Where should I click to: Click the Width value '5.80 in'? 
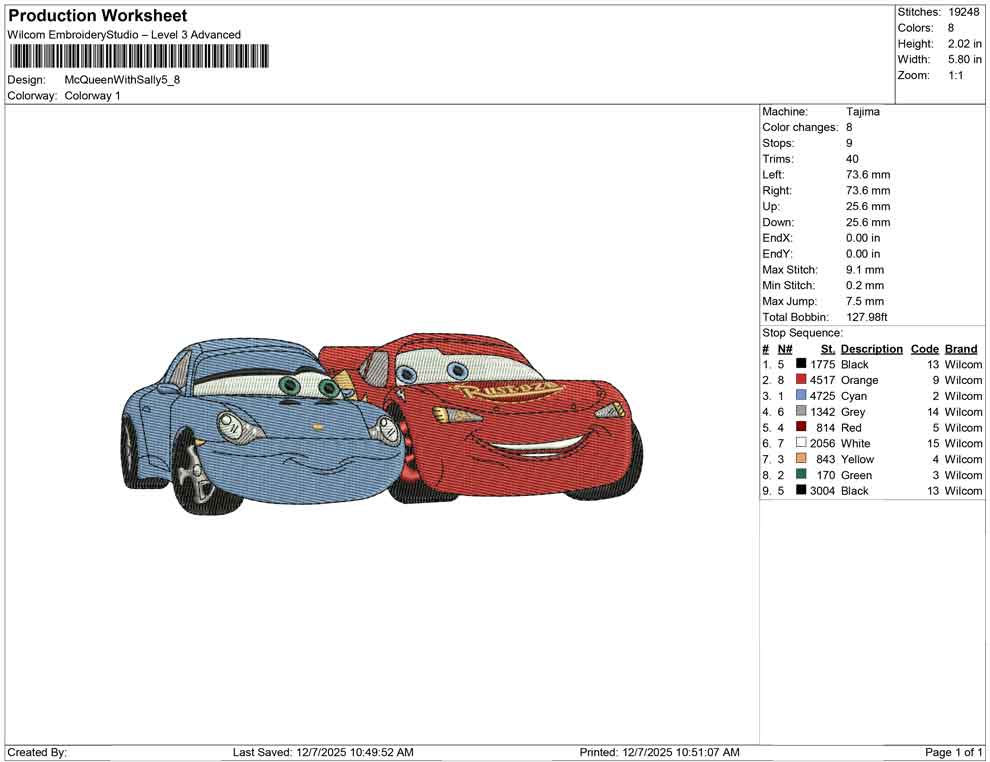964,59
